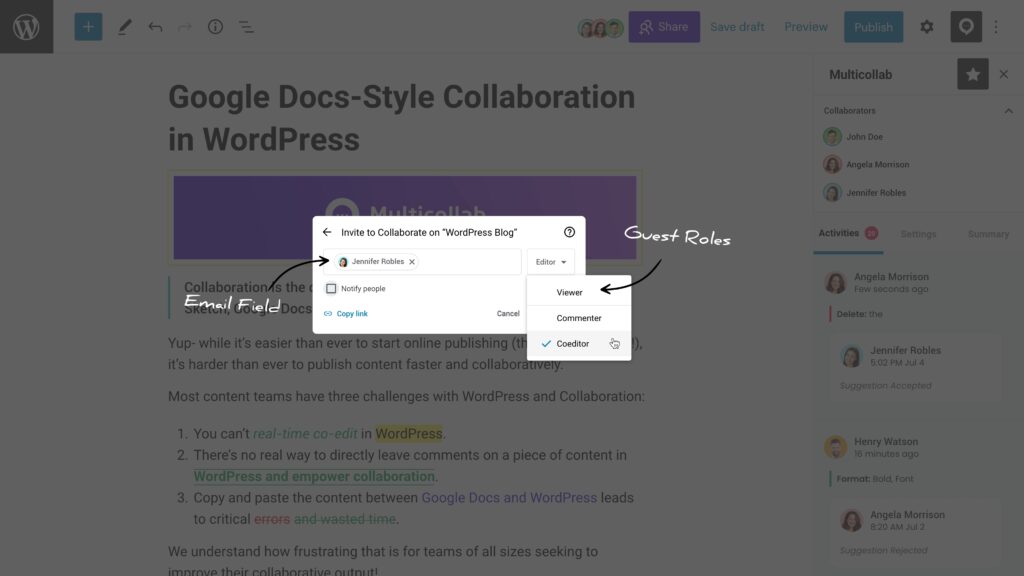
Task: Choose the Coeditor role
Action: click(579, 344)
